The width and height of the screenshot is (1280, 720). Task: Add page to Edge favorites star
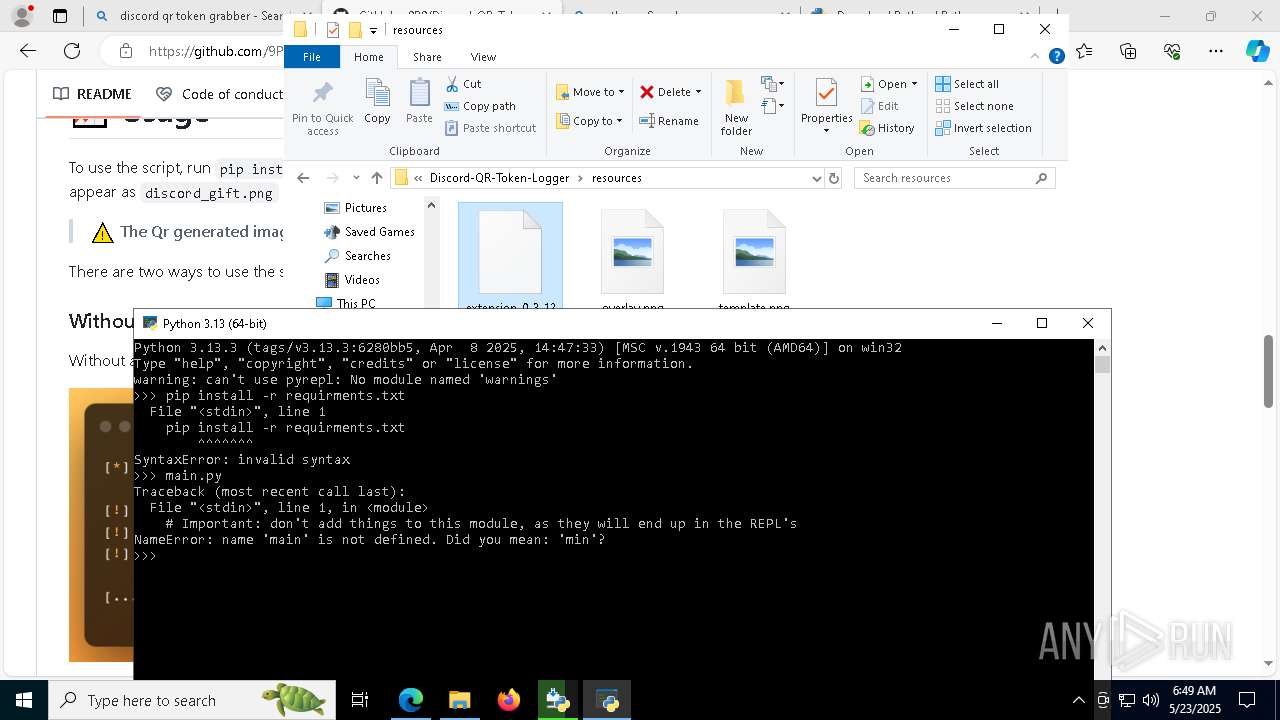point(1084,51)
